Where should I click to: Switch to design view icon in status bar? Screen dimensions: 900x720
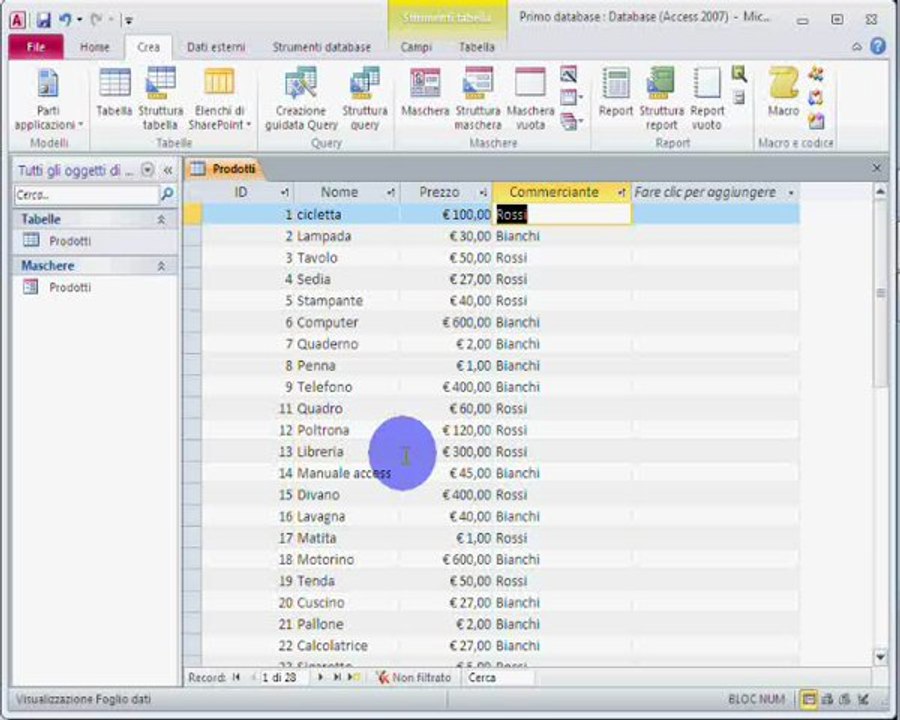click(x=863, y=699)
